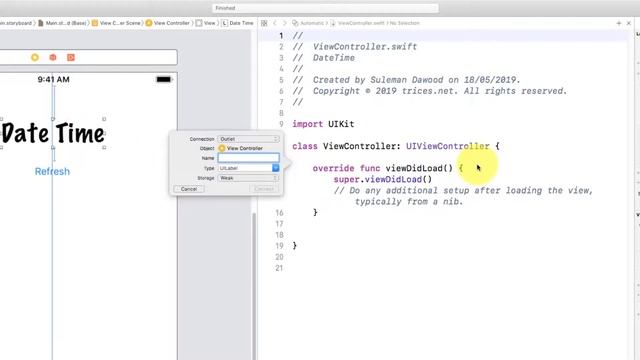Click the 'ViewController.swift' header comment

click(x=355, y=47)
